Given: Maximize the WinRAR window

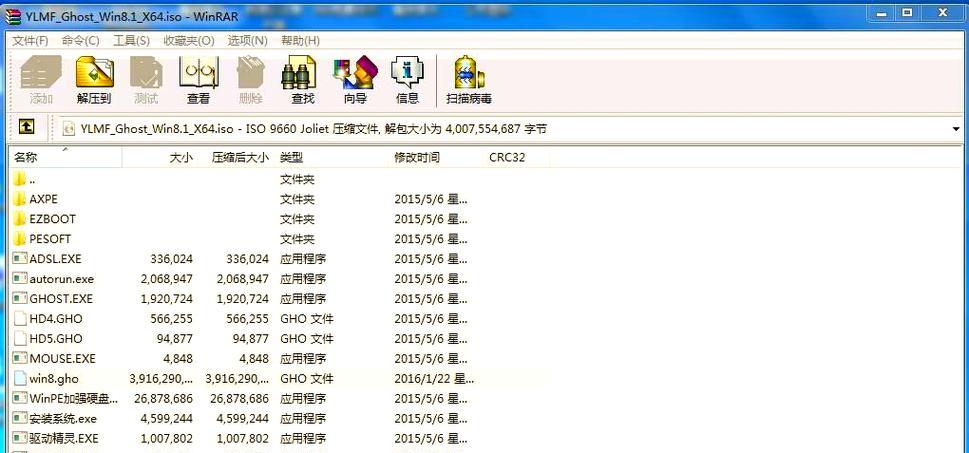Looking at the screenshot, I should click(x=906, y=12).
